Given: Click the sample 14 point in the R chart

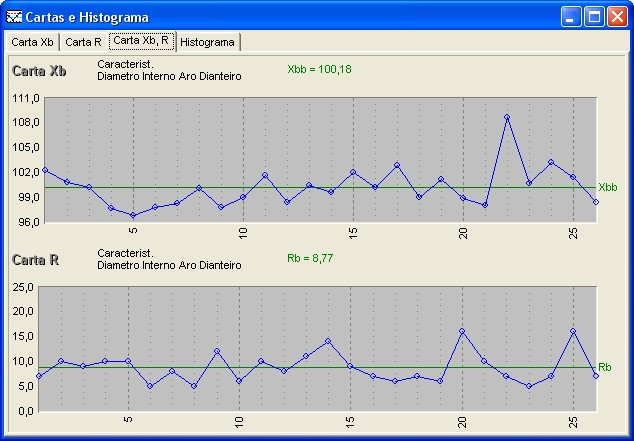Looking at the screenshot, I should click(328, 341).
